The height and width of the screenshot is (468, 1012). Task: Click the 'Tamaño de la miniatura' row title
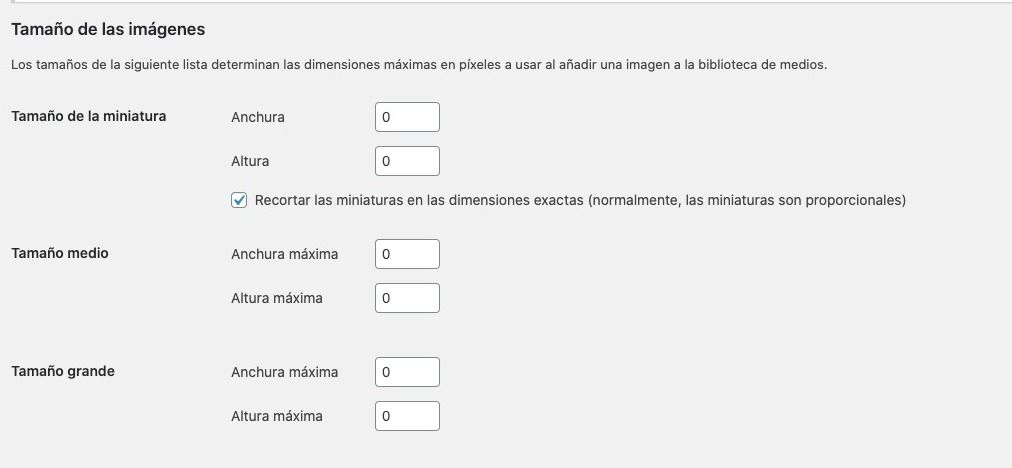tap(89, 116)
